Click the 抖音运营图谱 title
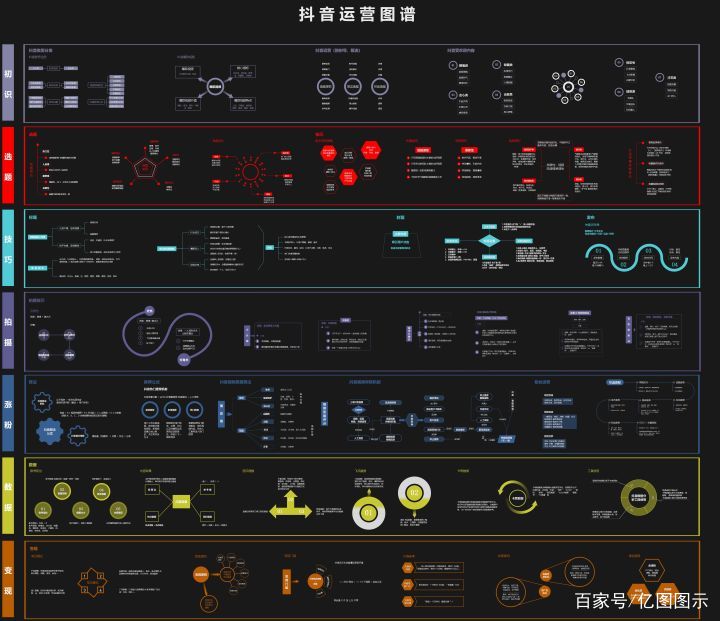Screen dimensions: 720x621 tap(357, 14)
